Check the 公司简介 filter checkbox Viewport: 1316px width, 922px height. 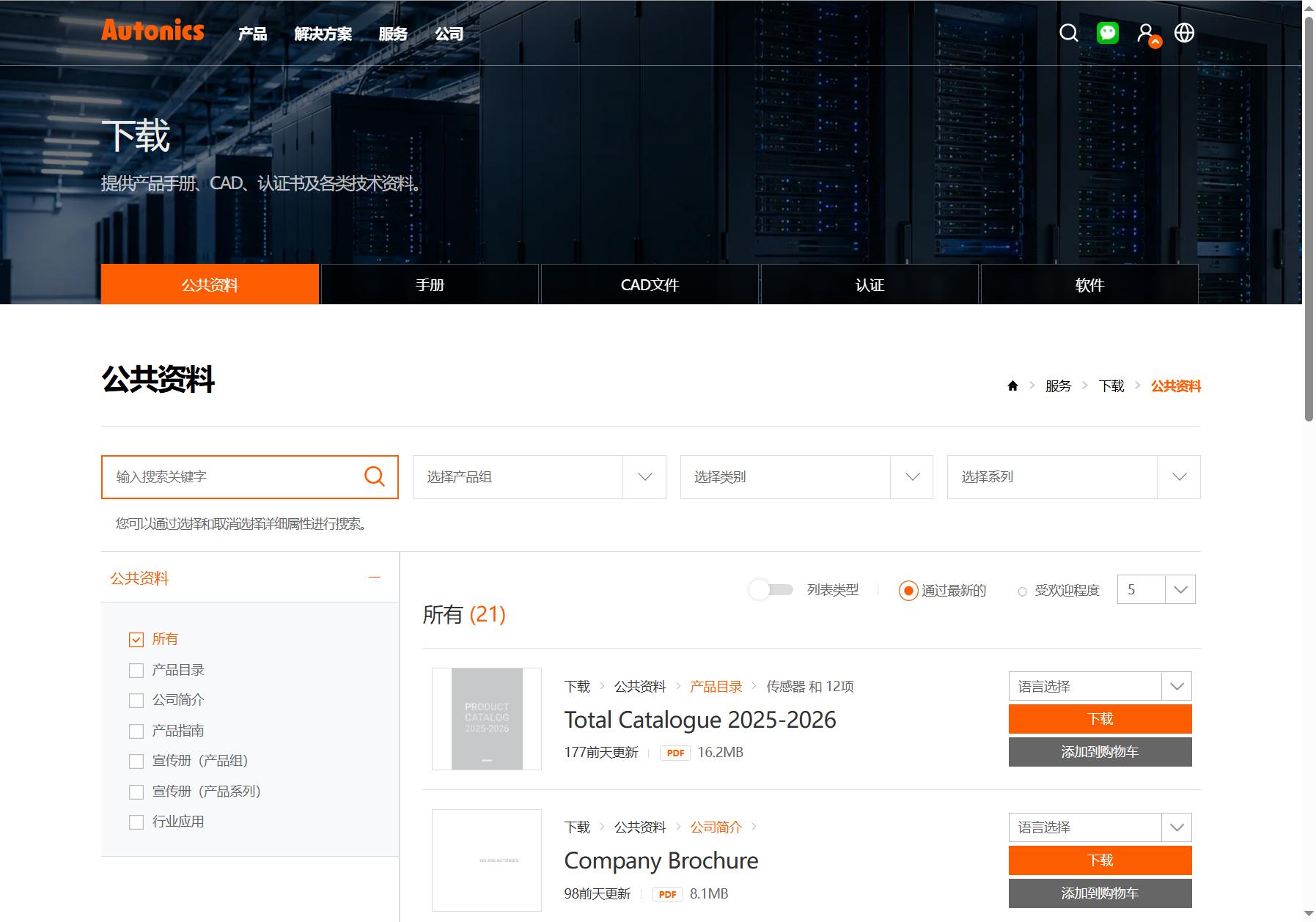136,701
